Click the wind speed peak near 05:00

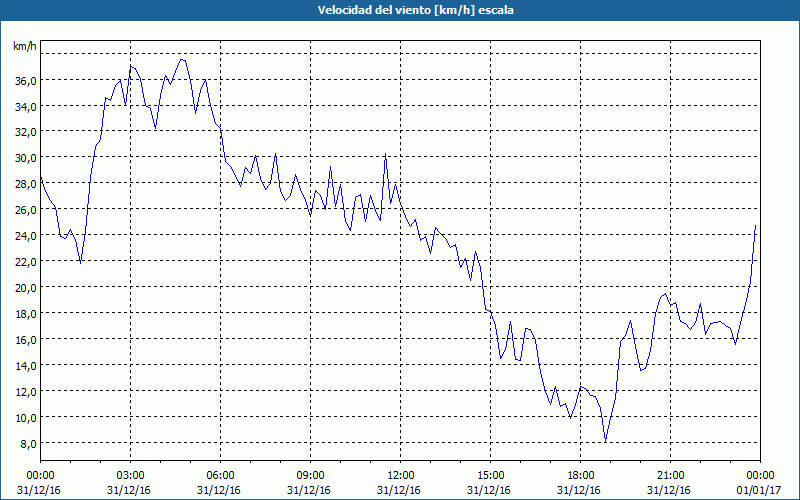click(x=182, y=60)
